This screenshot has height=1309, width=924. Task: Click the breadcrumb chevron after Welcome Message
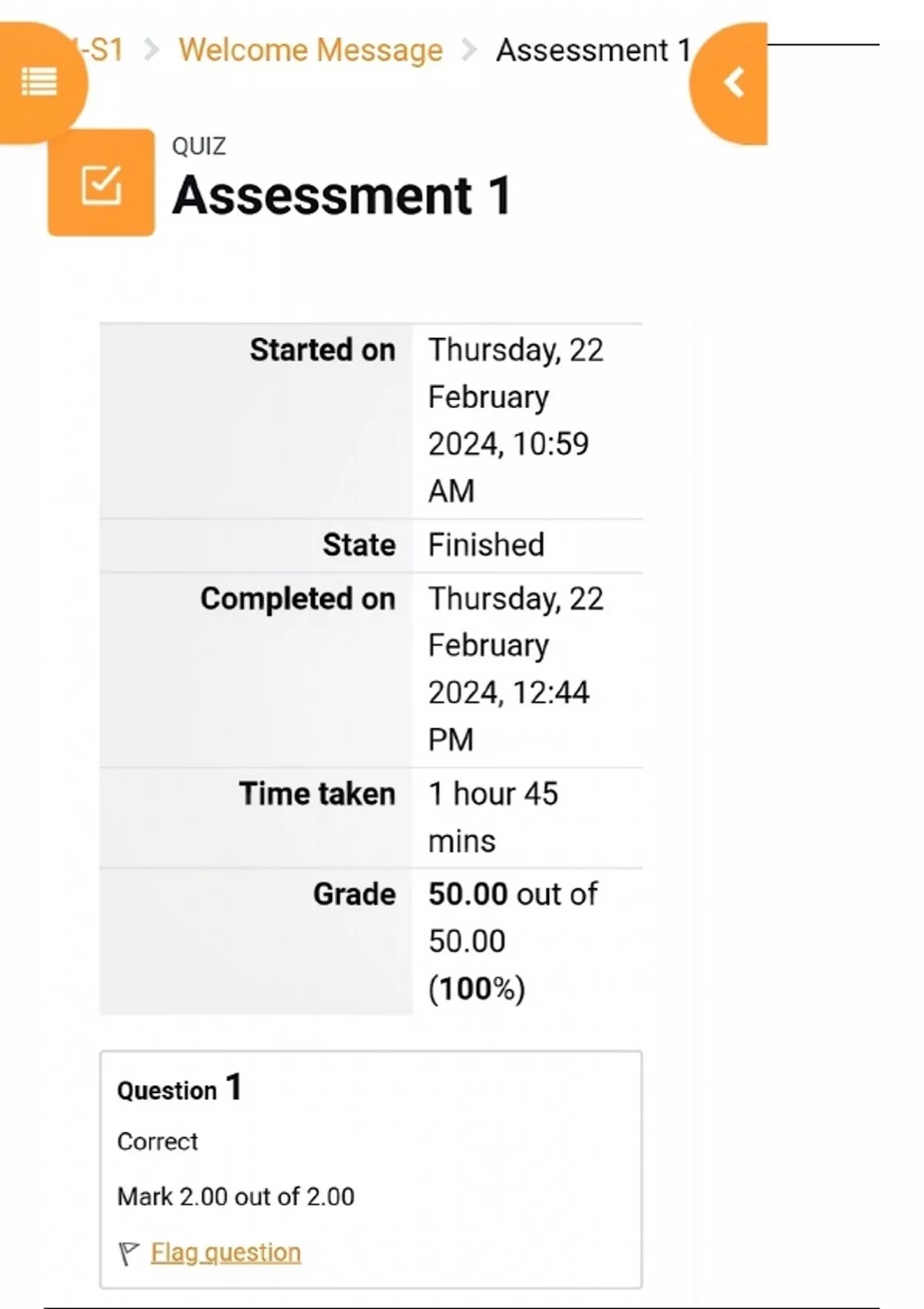tap(468, 51)
